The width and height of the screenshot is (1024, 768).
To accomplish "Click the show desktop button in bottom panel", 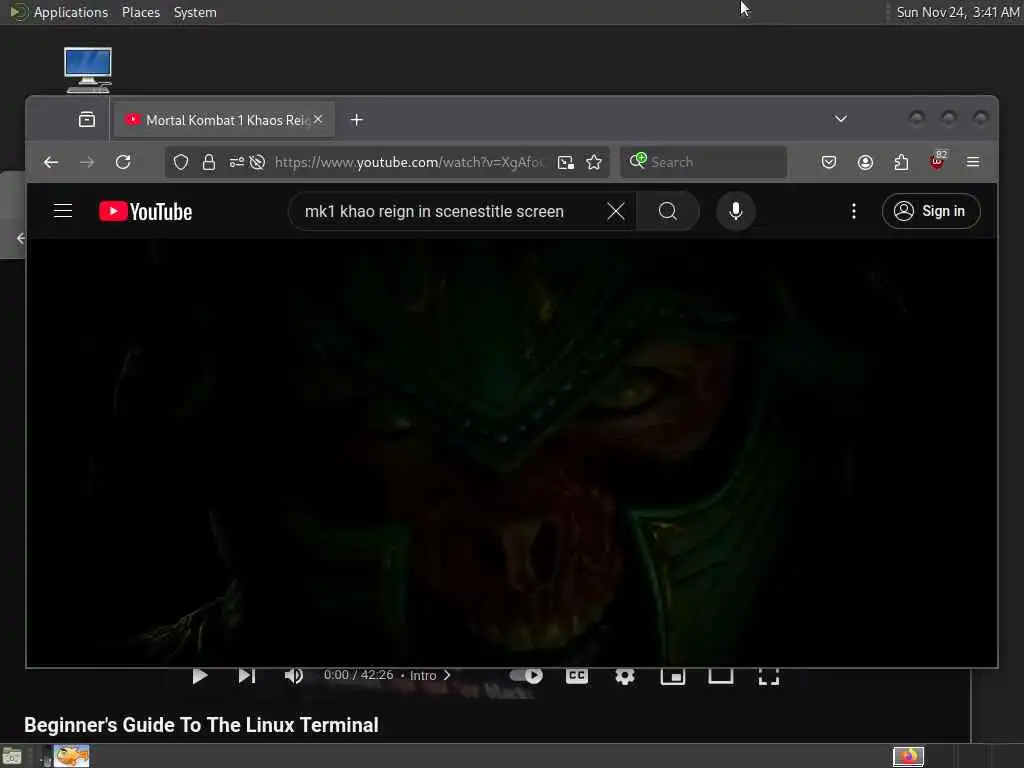I will (x=12, y=756).
